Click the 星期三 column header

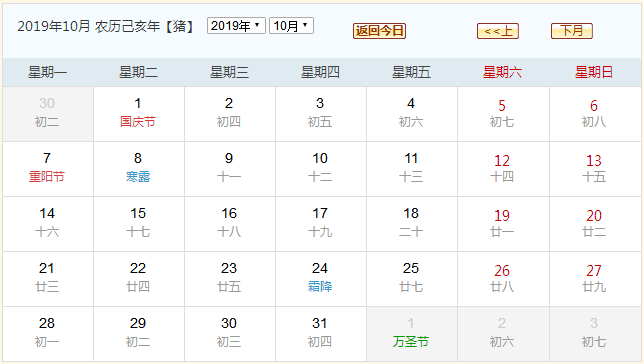point(230,72)
